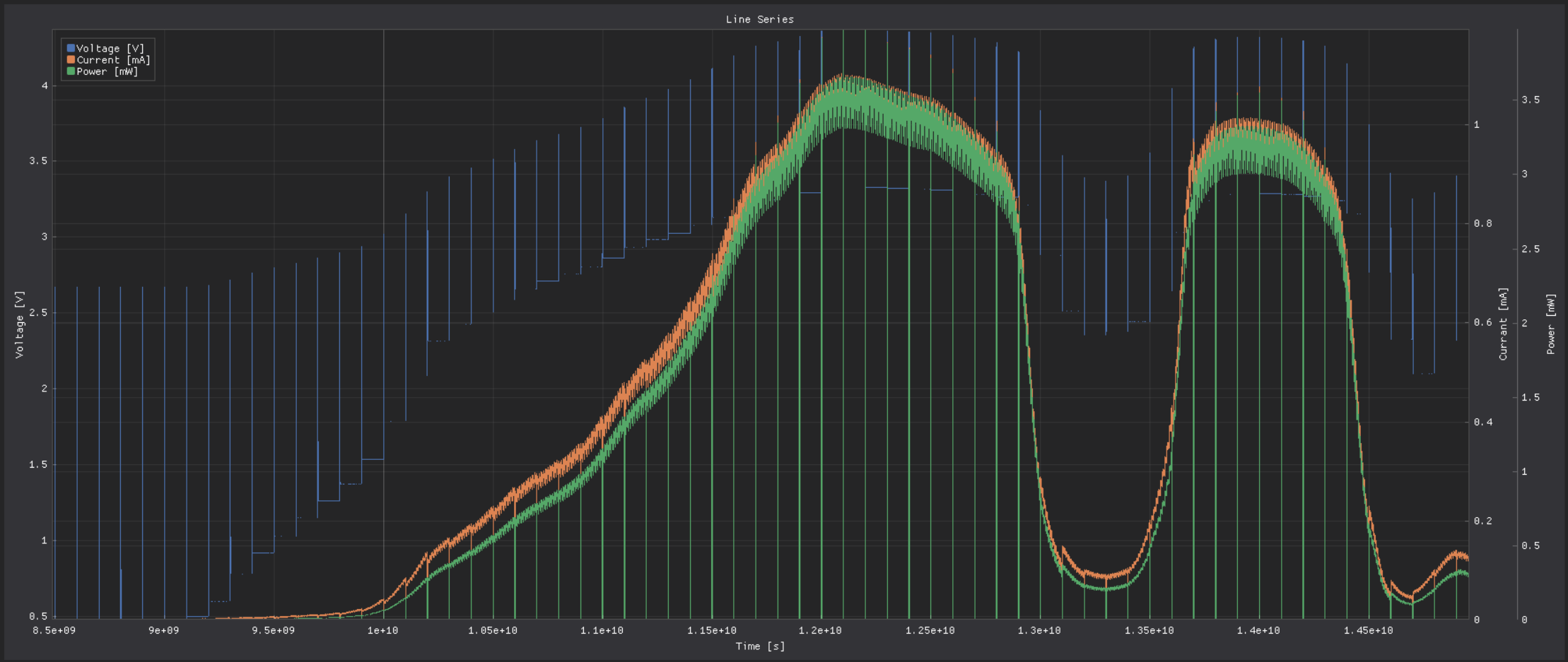Click the Current [mA] right axis label
This screenshot has height=662, width=1568.
coord(1503,324)
